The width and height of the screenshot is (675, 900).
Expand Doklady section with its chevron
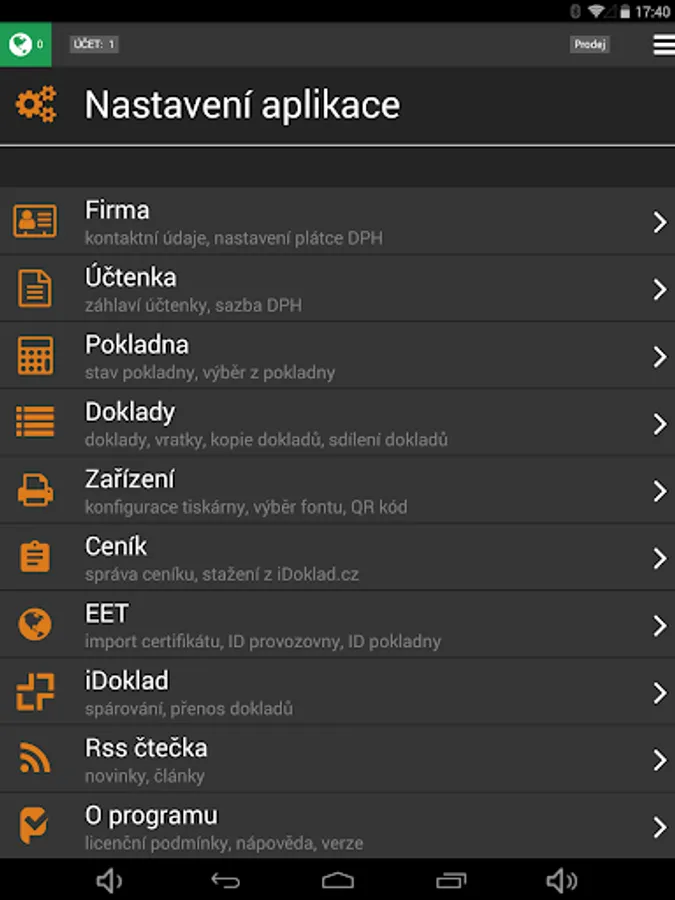[659, 424]
